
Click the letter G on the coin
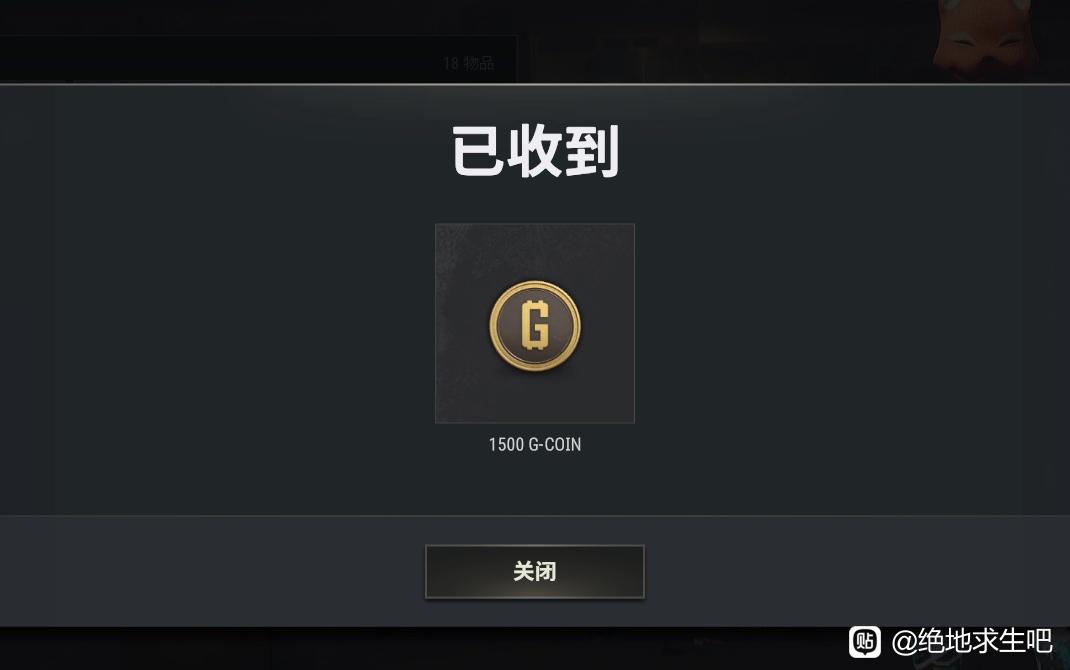[x=535, y=325]
